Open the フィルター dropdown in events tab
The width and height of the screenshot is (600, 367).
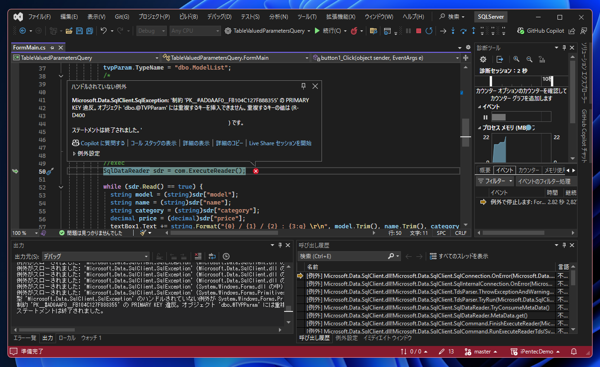pyautogui.click(x=495, y=181)
